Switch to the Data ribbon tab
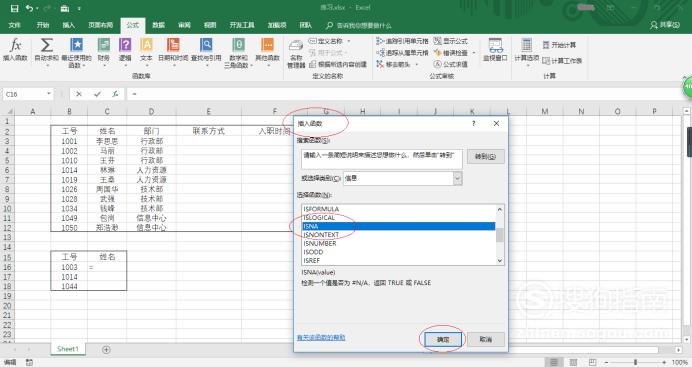This screenshot has height=367, width=692. coord(158,25)
